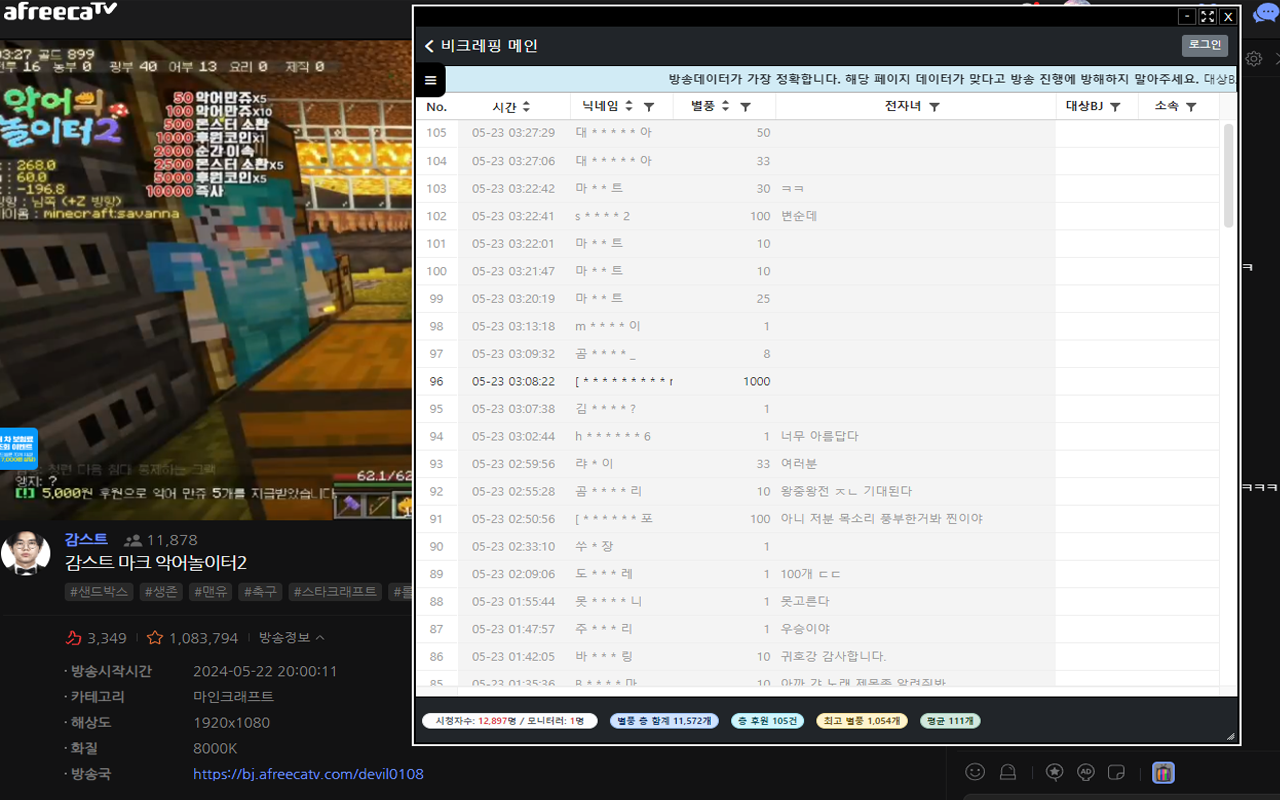The width and height of the screenshot is (1280, 800).
Task: Click the AD balloon icon
Action: click(1086, 772)
